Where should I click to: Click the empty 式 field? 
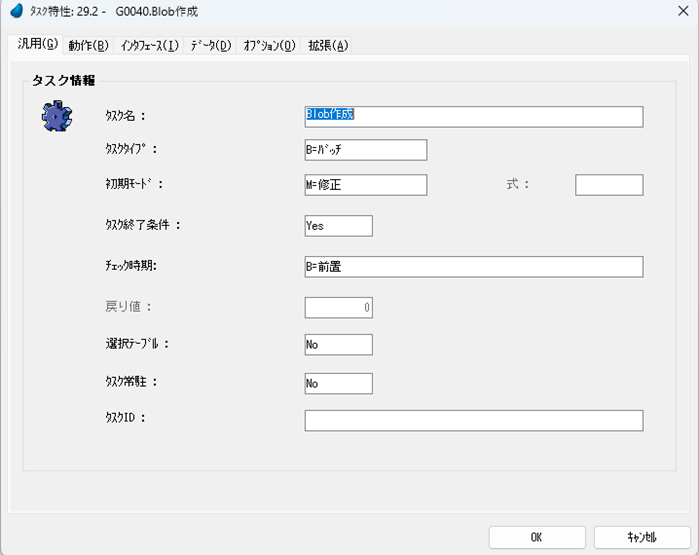pos(608,185)
